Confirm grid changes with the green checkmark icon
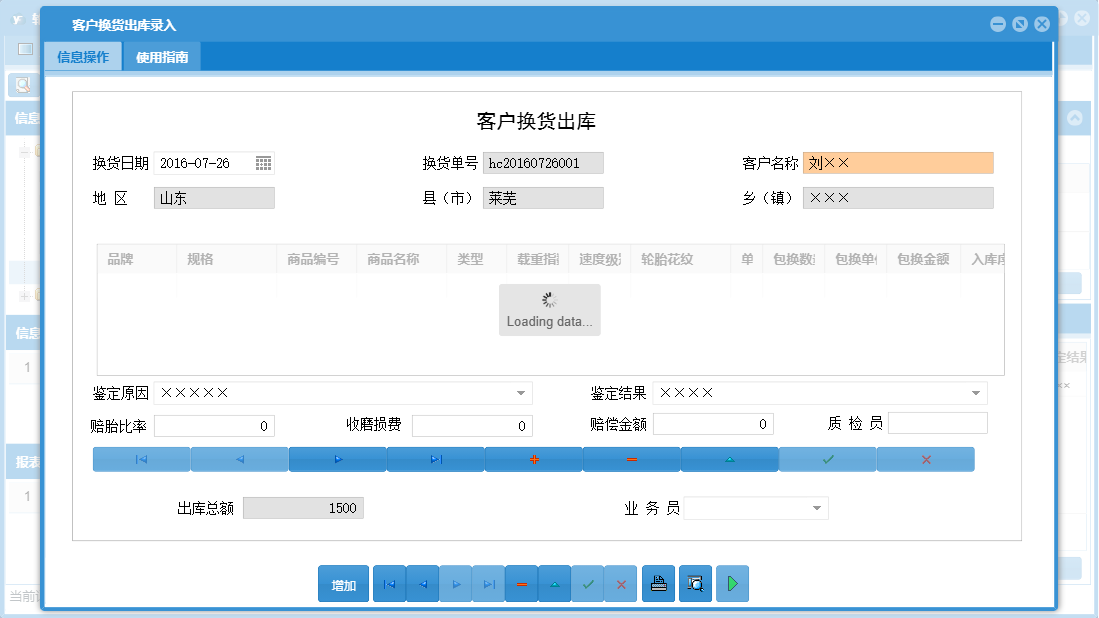 coord(827,459)
